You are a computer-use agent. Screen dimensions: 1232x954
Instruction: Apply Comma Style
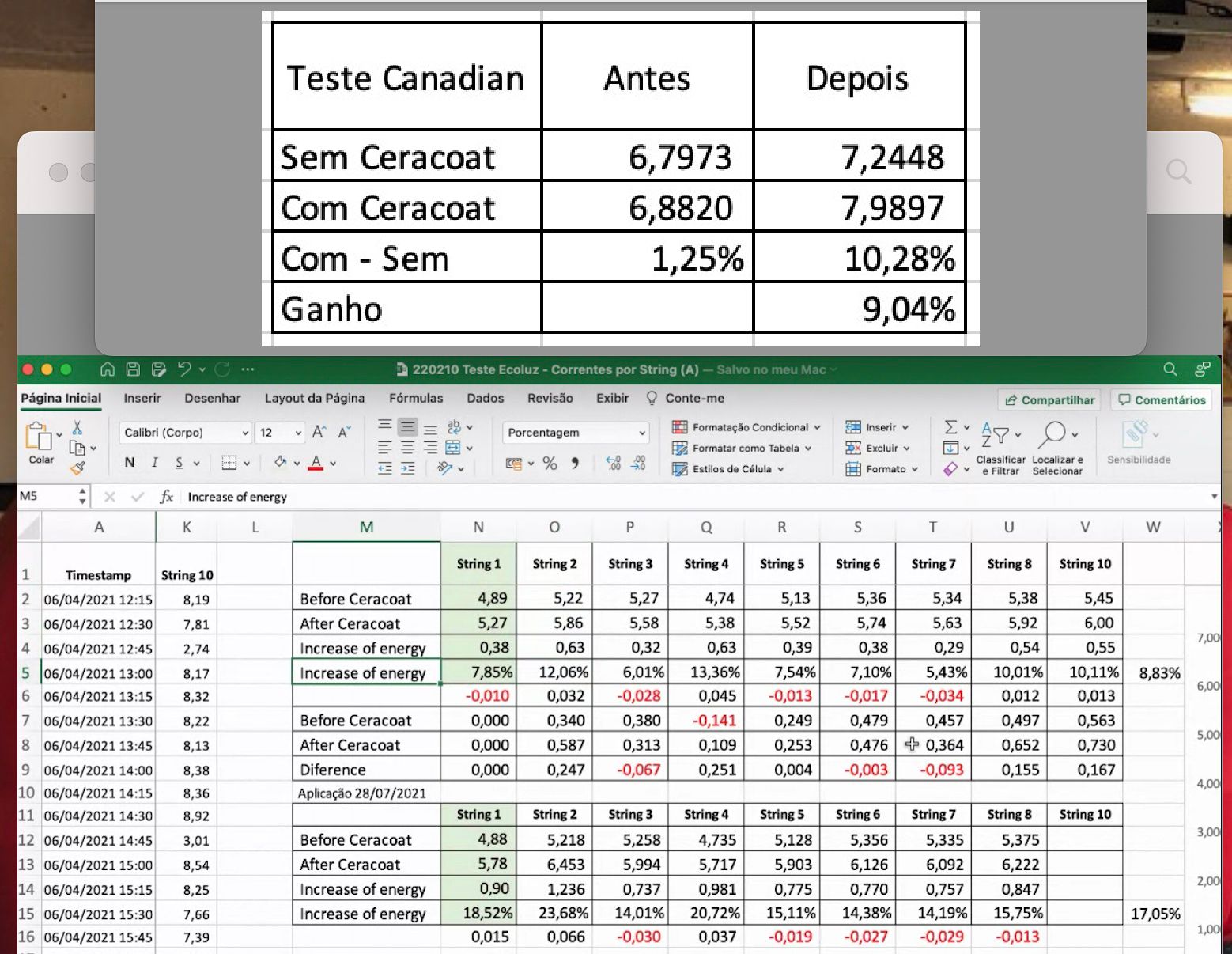coord(575,463)
